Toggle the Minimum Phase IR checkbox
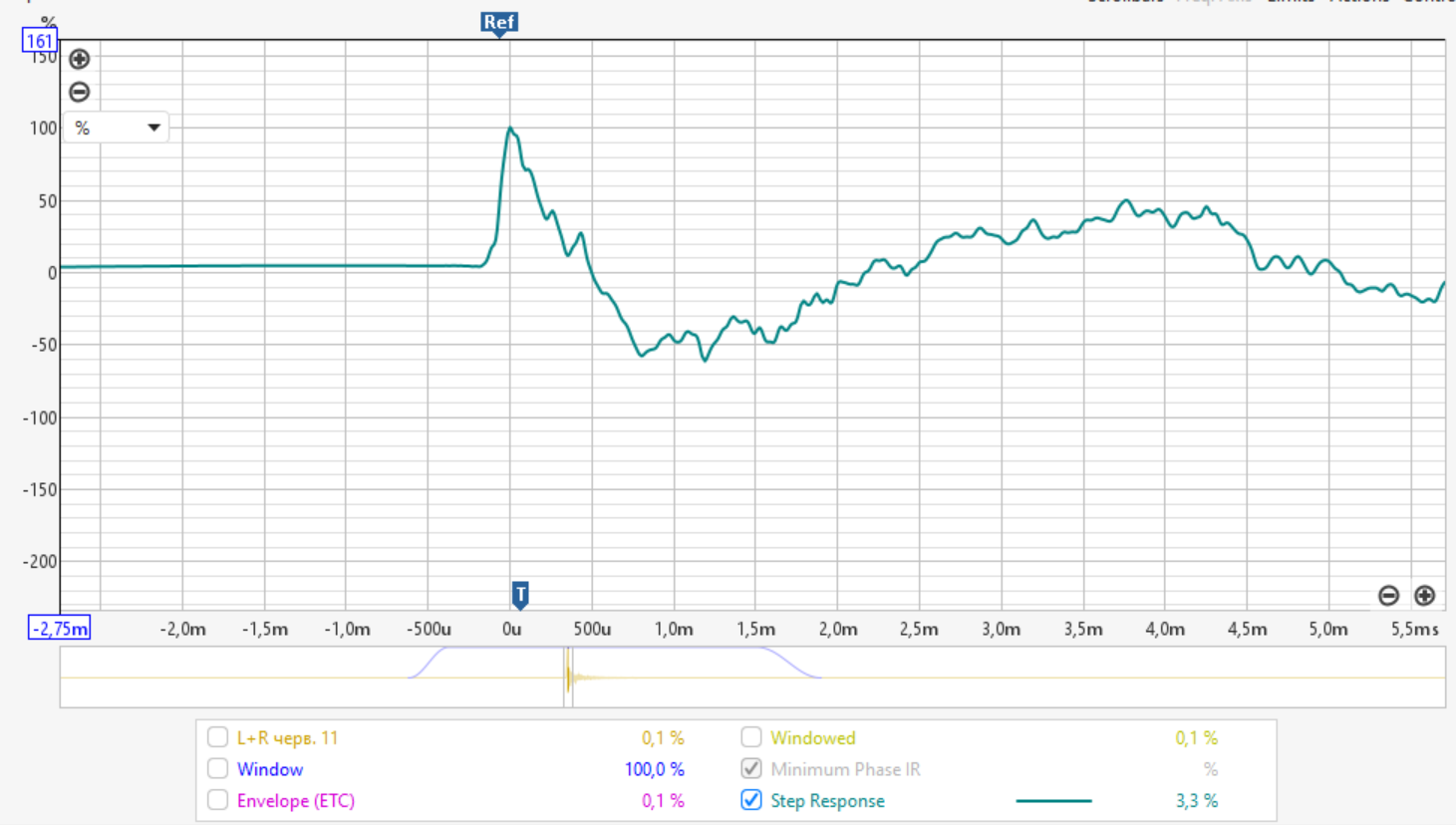Screen dimensions: 1456x825 [x=751, y=769]
